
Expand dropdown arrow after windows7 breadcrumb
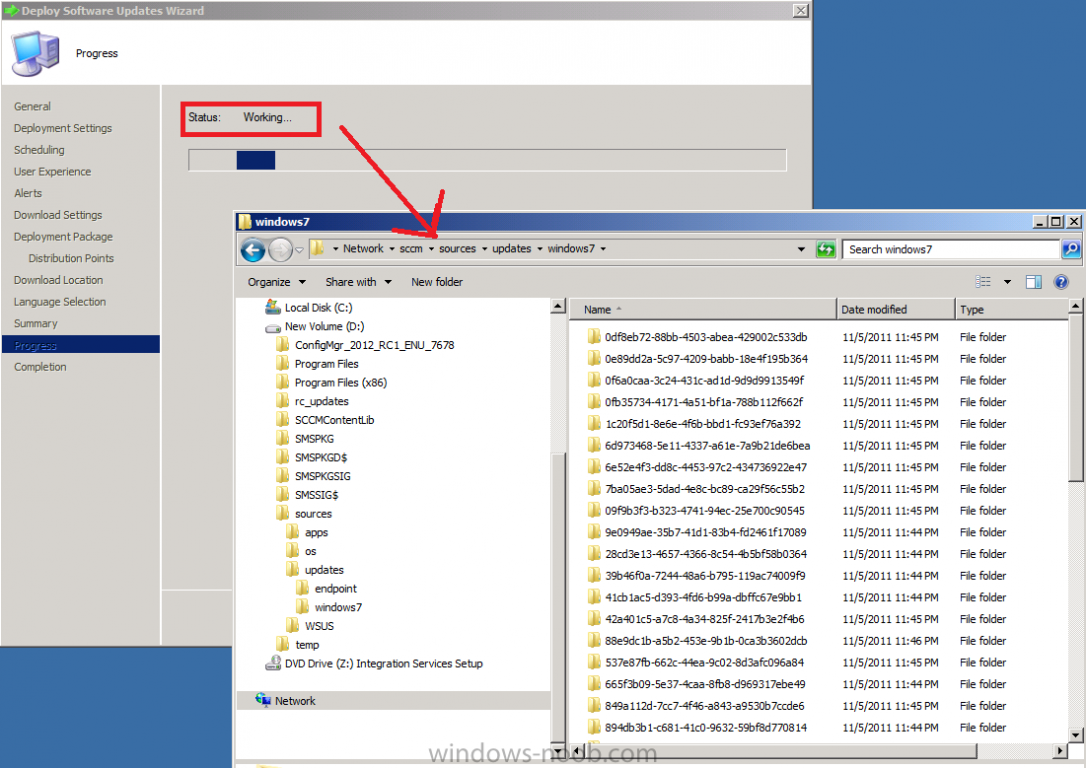pos(603,249)
